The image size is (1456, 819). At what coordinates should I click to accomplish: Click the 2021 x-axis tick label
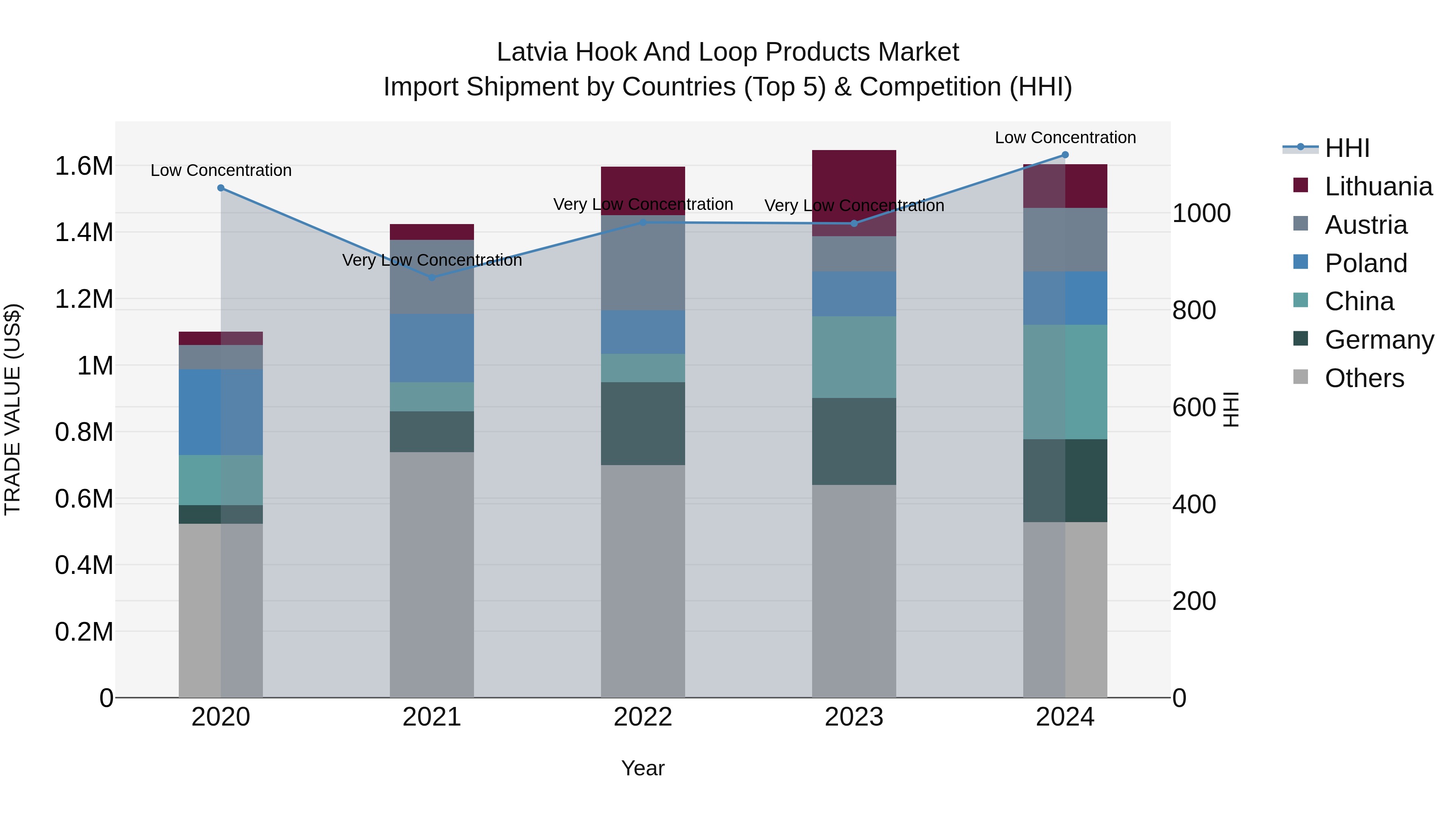[432, 717]
